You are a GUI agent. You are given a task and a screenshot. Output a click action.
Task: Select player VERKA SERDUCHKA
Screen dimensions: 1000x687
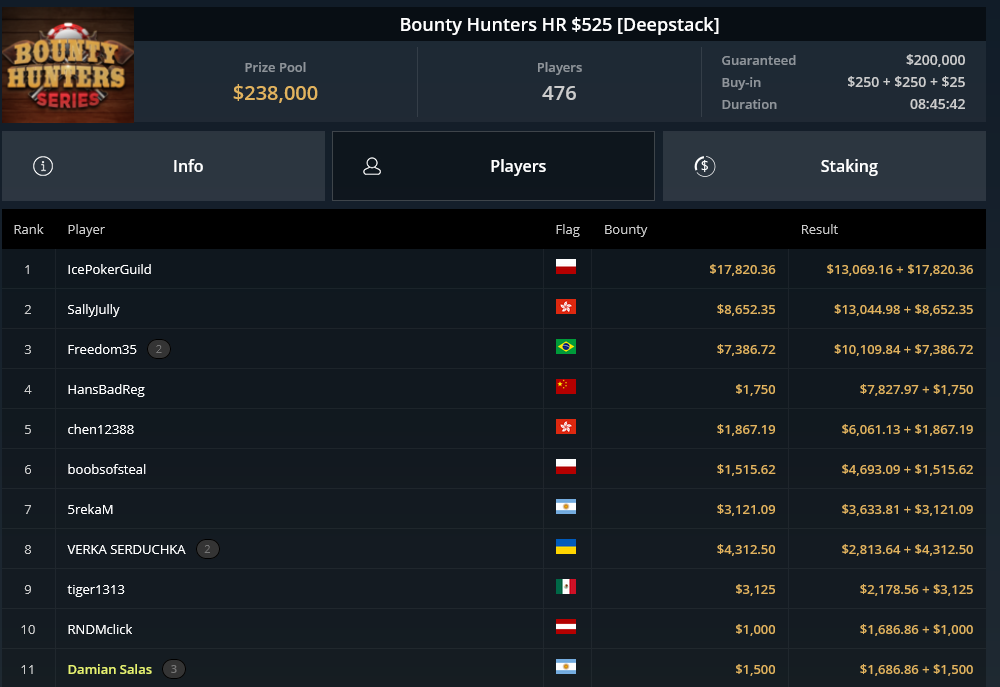point(126,549)
